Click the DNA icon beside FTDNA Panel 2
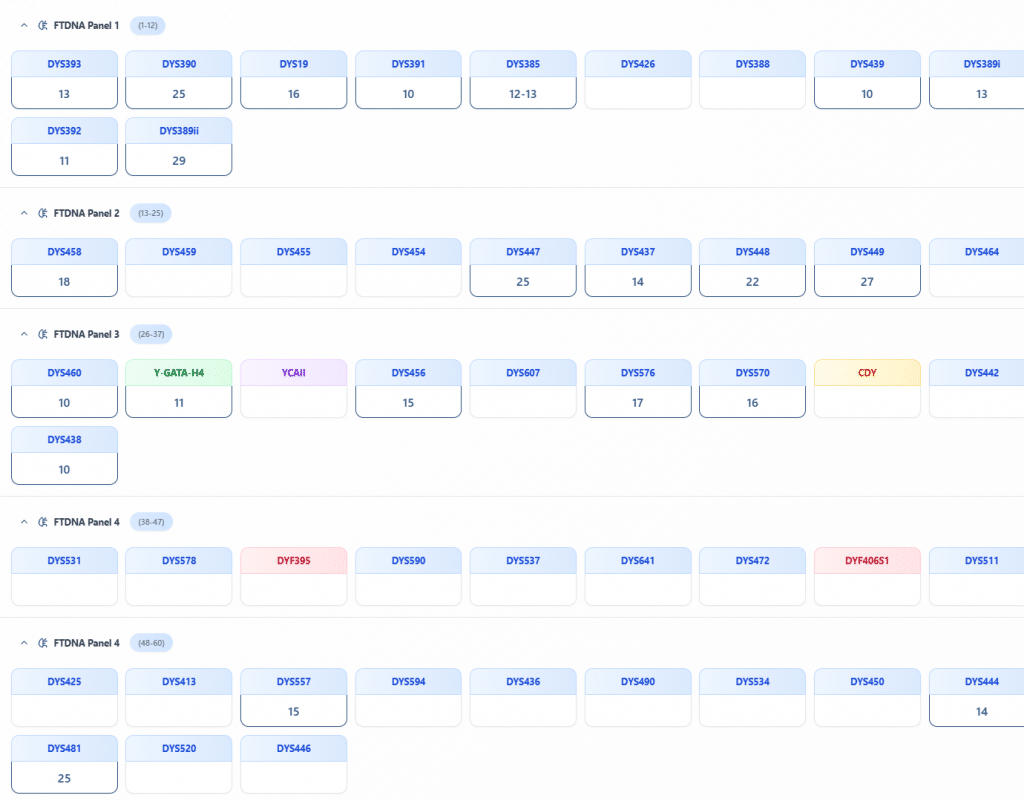Image resolution: width=1024 pixels, height=801 pixels. pyautogui.click(x=42, y=213)
